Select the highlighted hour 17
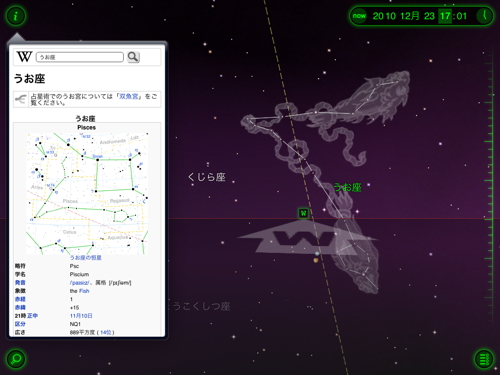This screenshot has height=375, width=500. [x=445, y=16]
